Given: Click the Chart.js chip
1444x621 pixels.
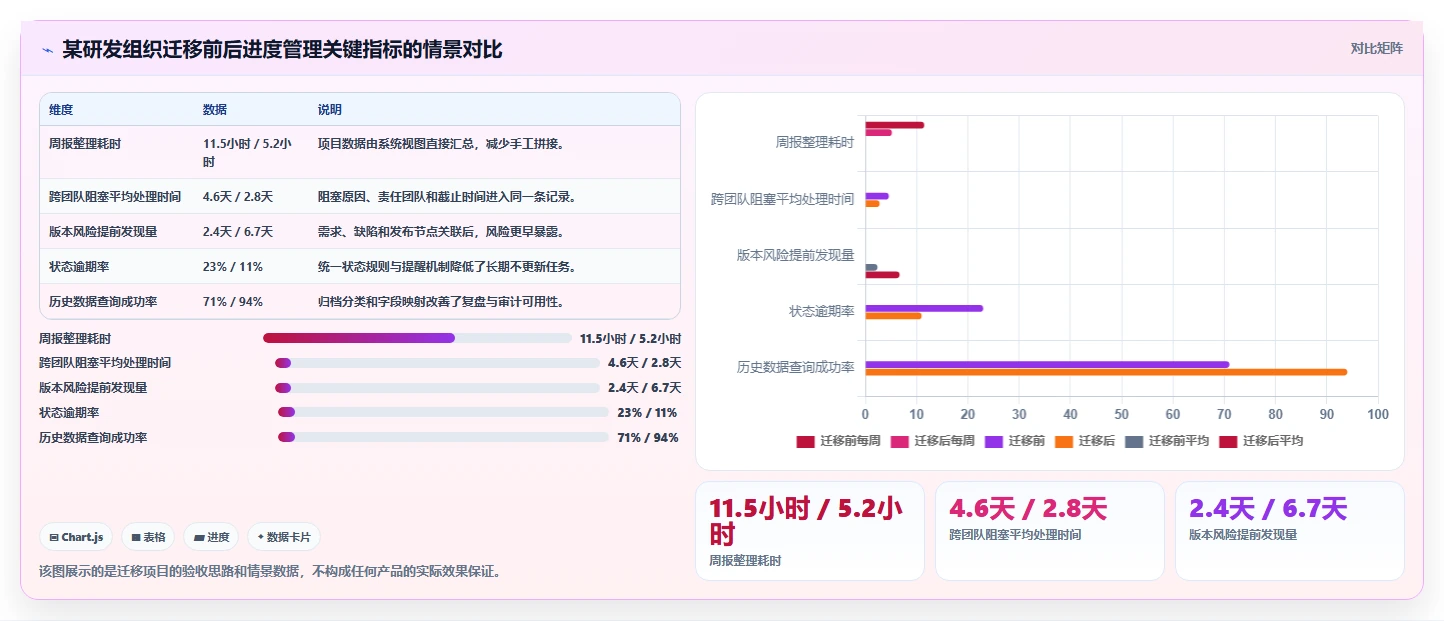Looking at the screenshot, I should (77, 537).
